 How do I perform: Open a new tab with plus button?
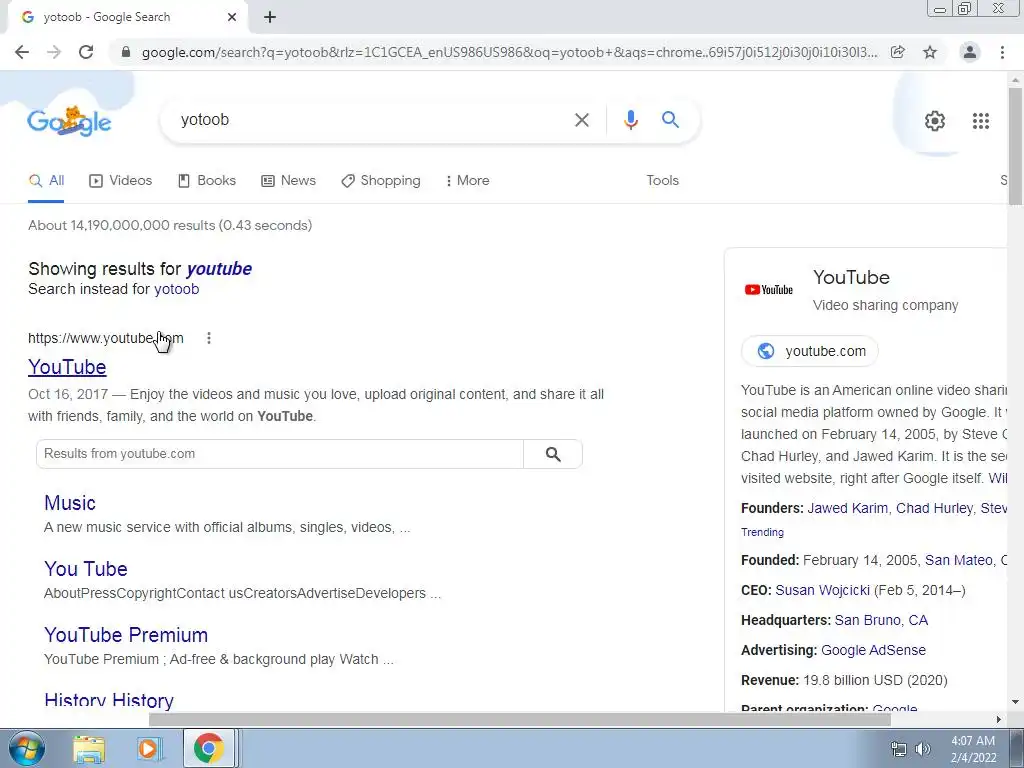pyautogui.click(x=270, y=17)
